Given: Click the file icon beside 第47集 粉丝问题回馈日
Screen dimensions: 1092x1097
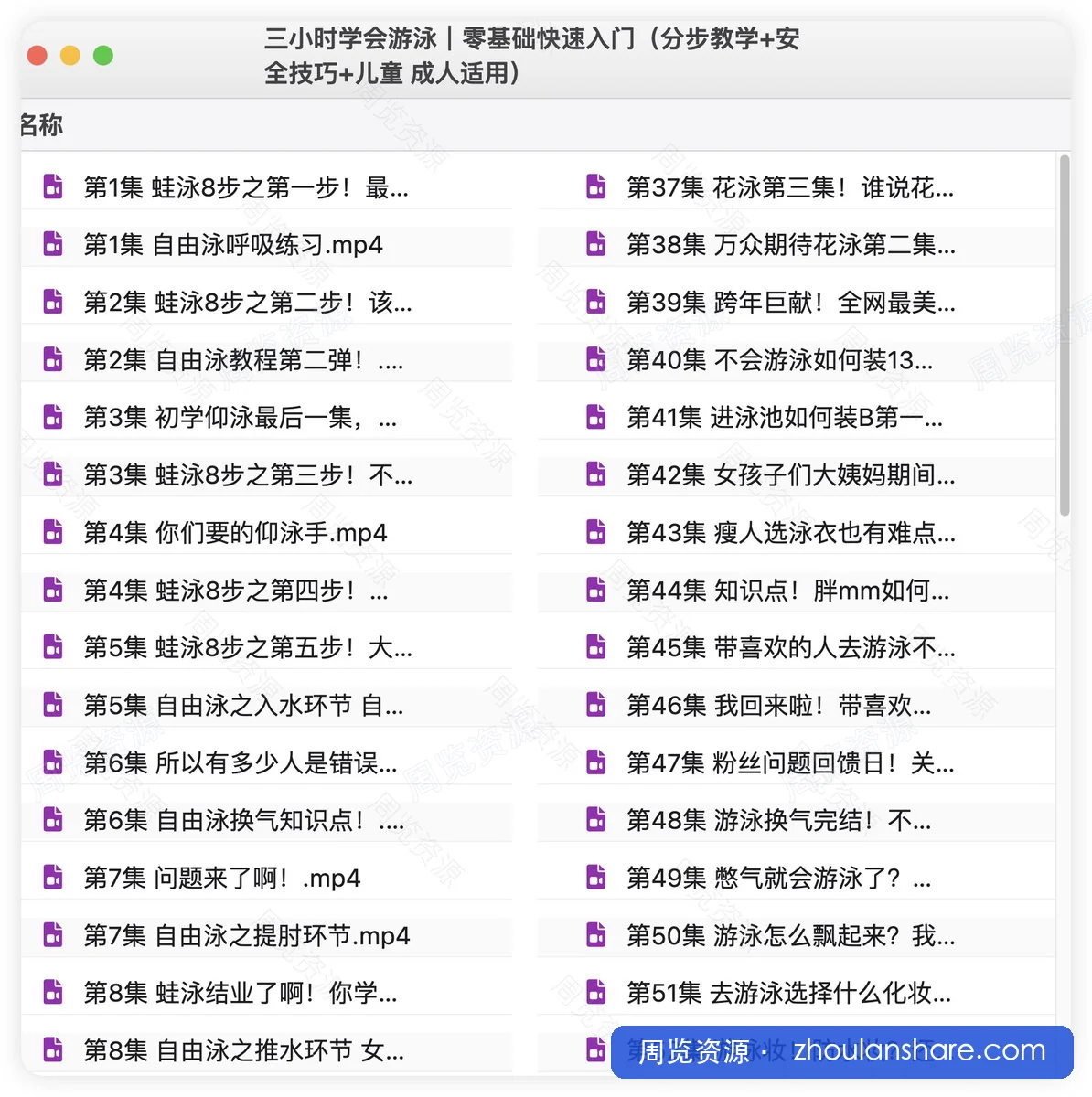Looking at the screenshot, I should [596, 762].
